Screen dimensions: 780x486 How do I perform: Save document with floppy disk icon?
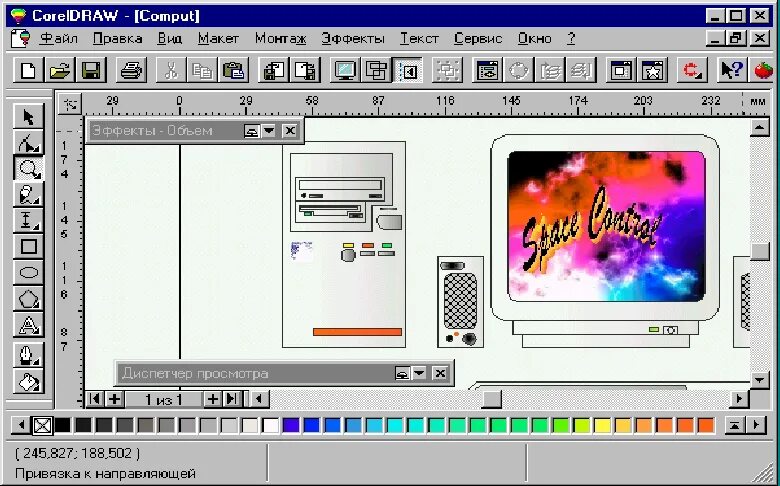pos(91,70)
